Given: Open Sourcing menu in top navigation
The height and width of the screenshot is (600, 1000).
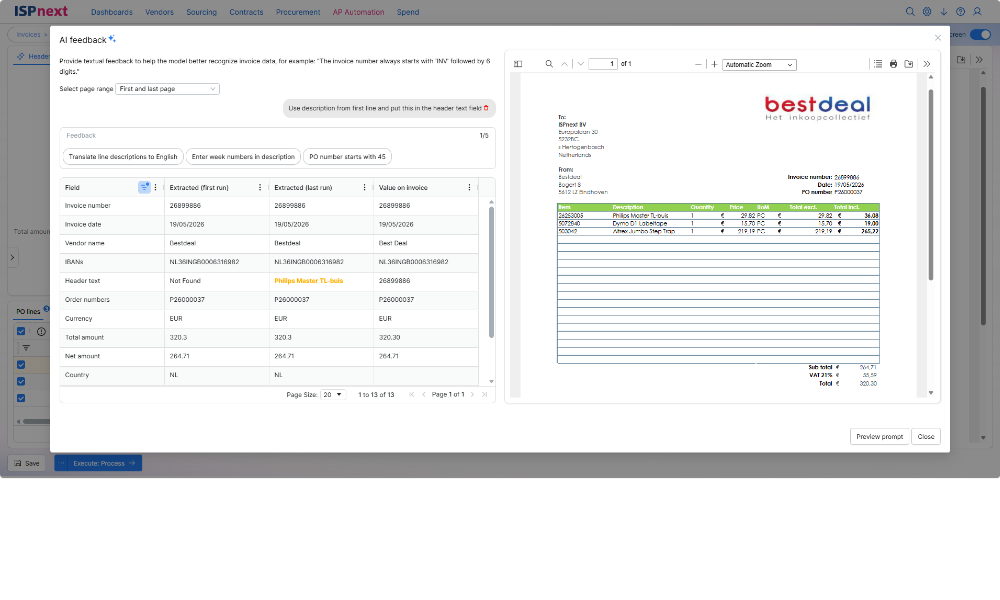Looking at the screenshot, I should coord(202,12).
